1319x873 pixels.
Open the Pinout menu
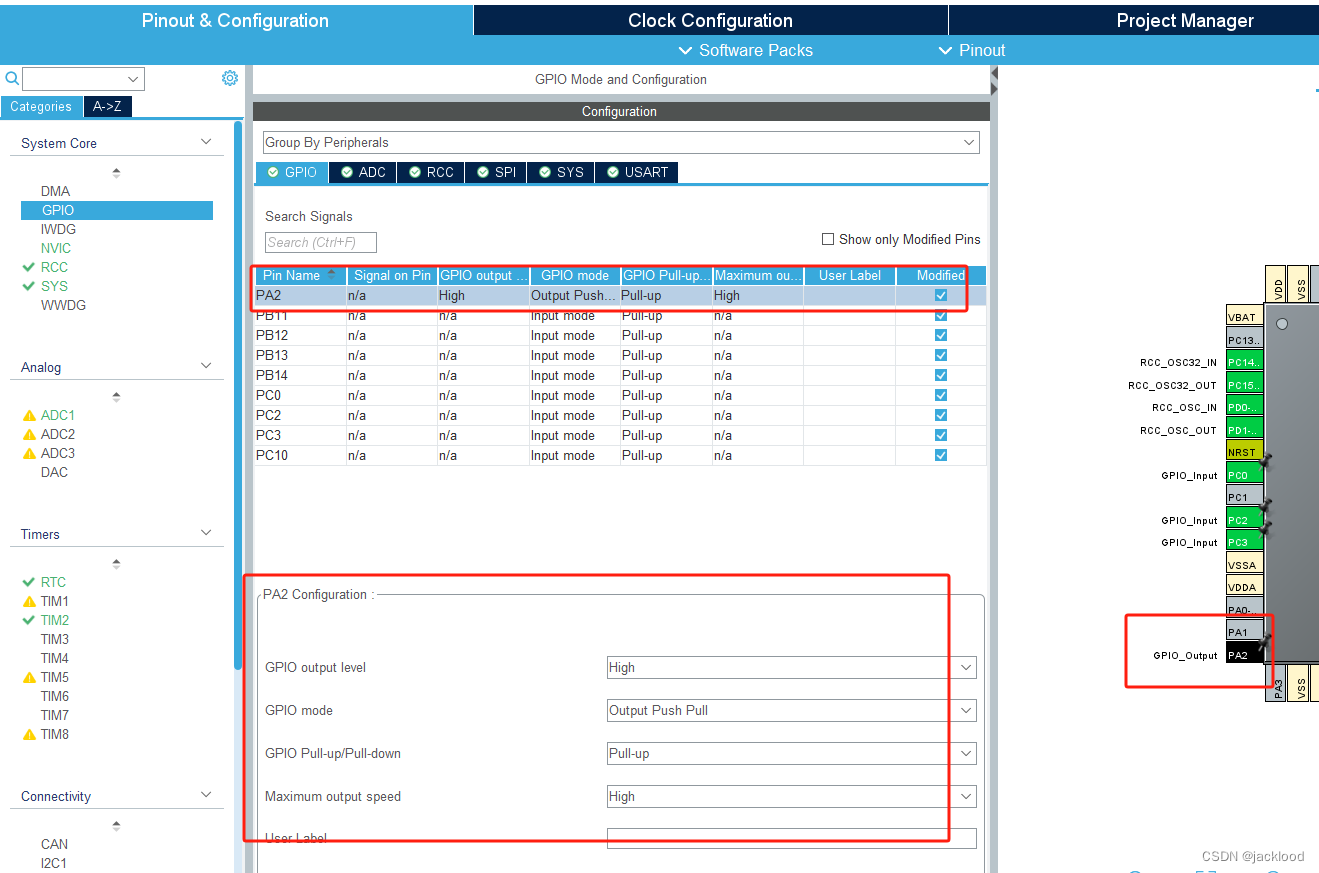tap(971, 50)
